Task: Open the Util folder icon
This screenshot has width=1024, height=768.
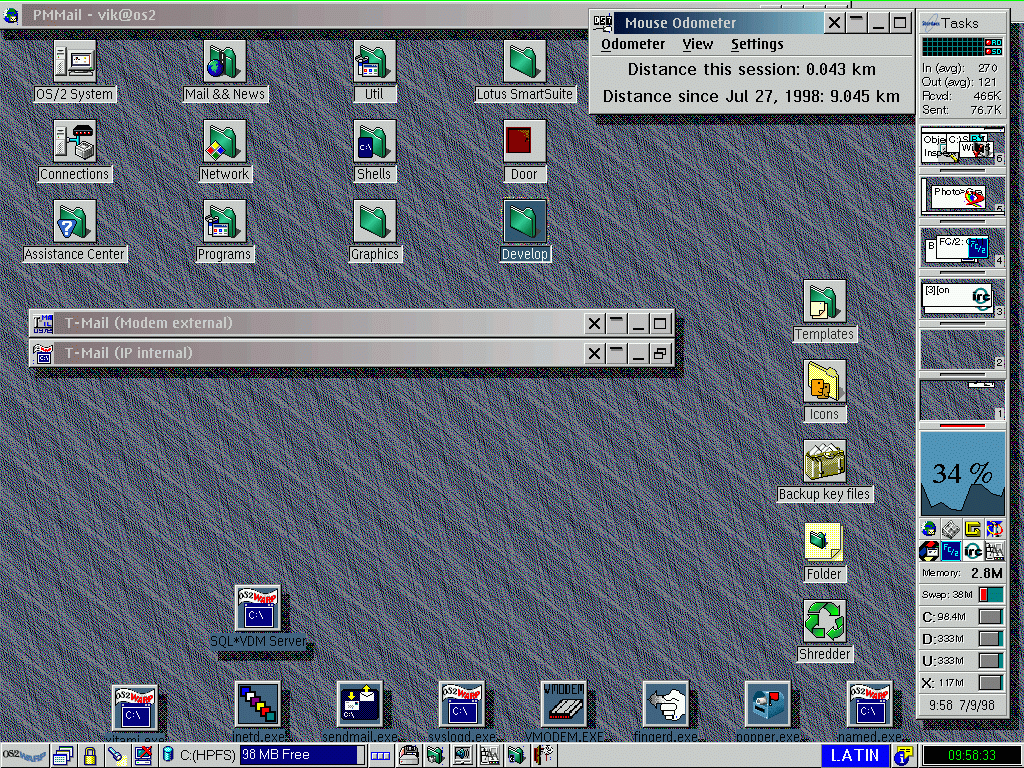Action: [x=374, y=62]
